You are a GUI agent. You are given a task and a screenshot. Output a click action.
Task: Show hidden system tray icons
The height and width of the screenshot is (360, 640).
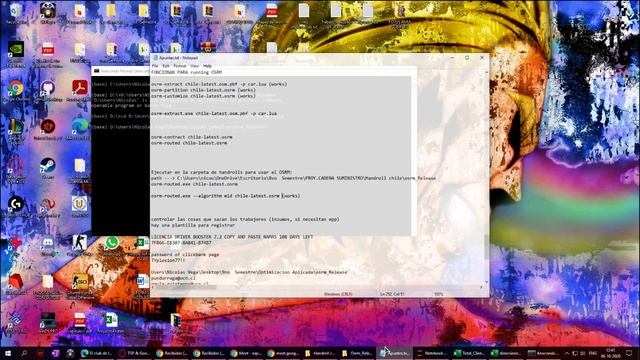point(567,353)
